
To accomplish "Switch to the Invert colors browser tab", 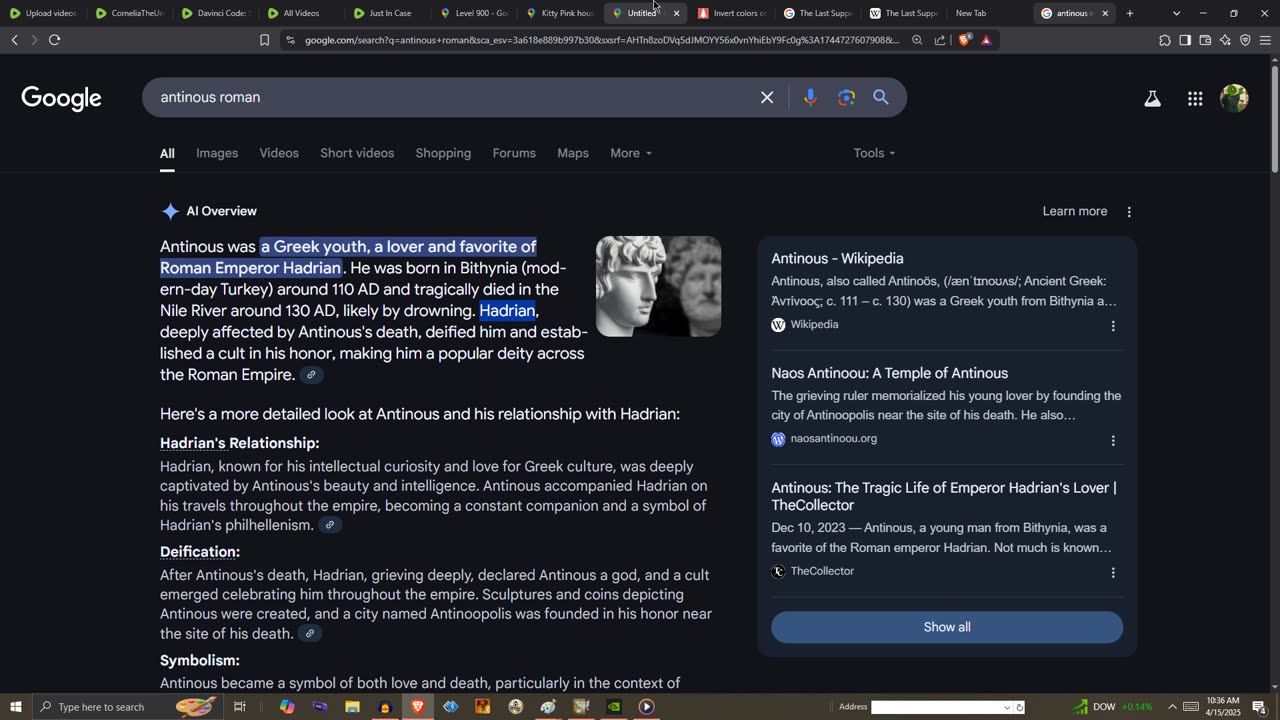I will click(730, 13).
